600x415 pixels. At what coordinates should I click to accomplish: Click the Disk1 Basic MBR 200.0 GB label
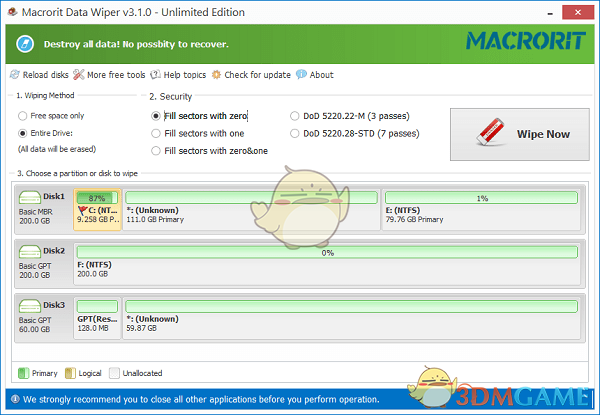point(43,210)
